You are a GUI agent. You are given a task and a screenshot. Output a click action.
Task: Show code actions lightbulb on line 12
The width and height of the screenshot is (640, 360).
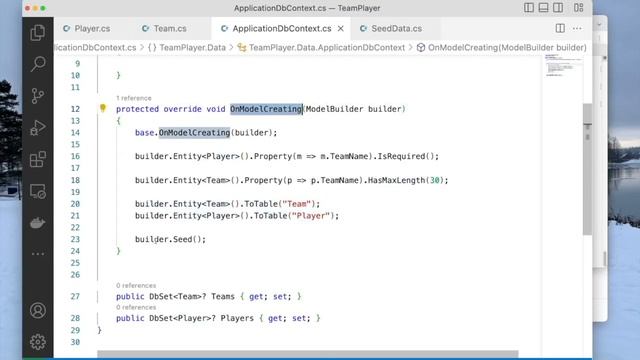(x=103, y=108)
